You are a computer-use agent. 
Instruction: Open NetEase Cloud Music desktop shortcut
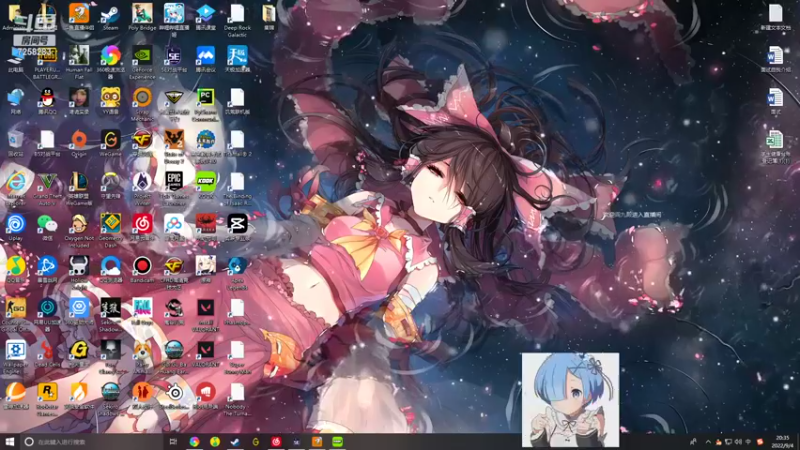142,228
